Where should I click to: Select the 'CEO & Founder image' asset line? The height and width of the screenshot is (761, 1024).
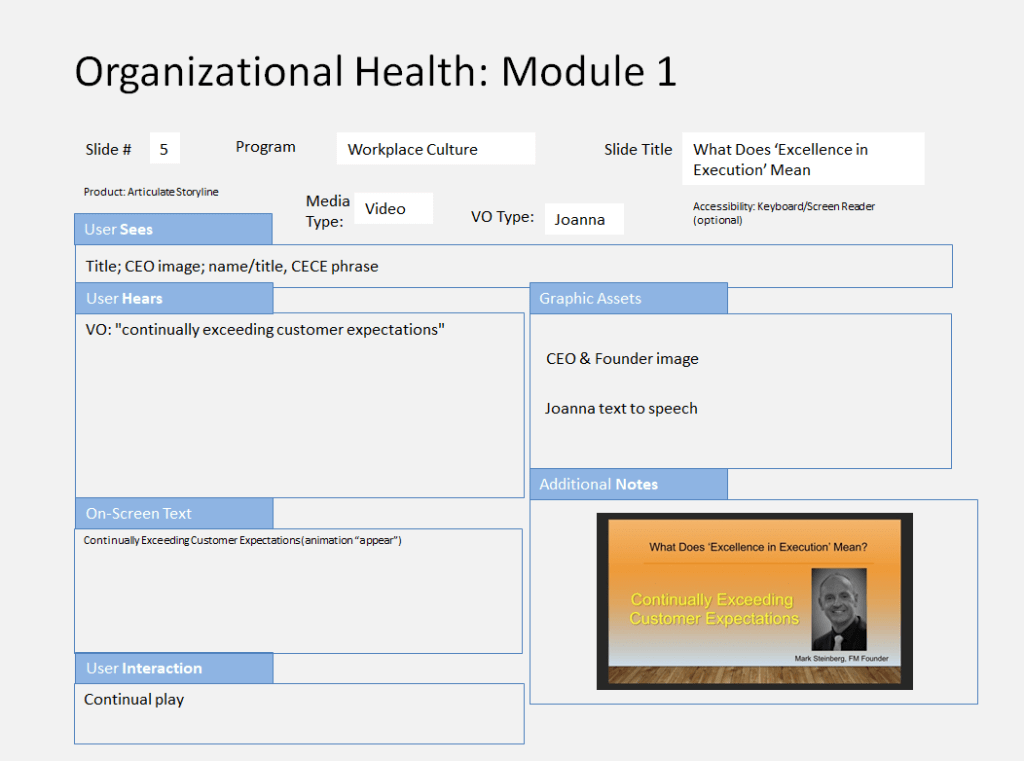pyautogui.click(x=622, y=358)
